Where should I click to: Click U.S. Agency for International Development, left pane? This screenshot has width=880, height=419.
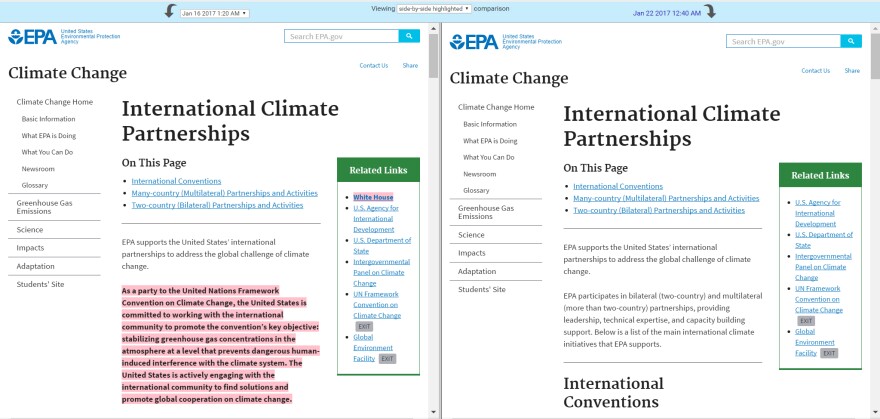pyautogui.click(x=376, y=219)
